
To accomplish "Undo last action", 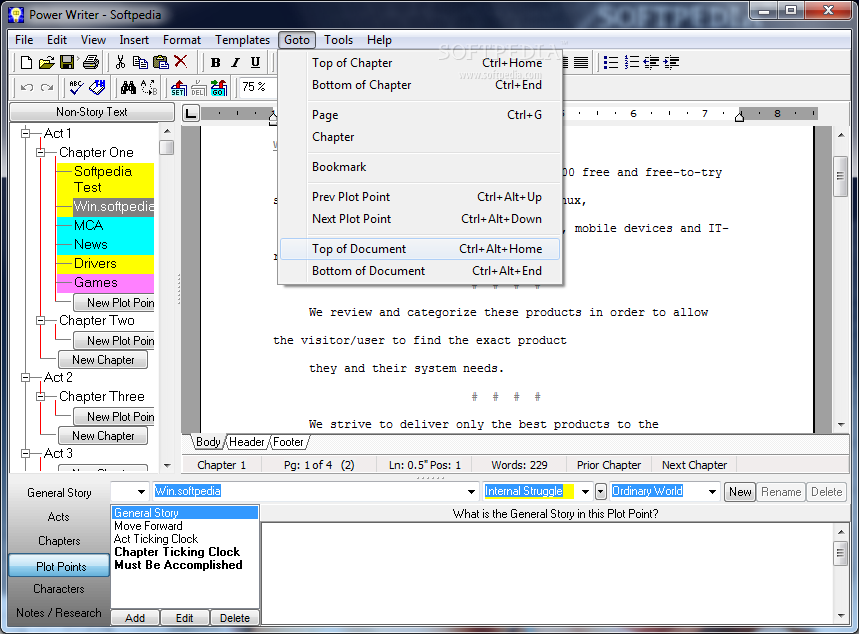I will pos(27,87).
